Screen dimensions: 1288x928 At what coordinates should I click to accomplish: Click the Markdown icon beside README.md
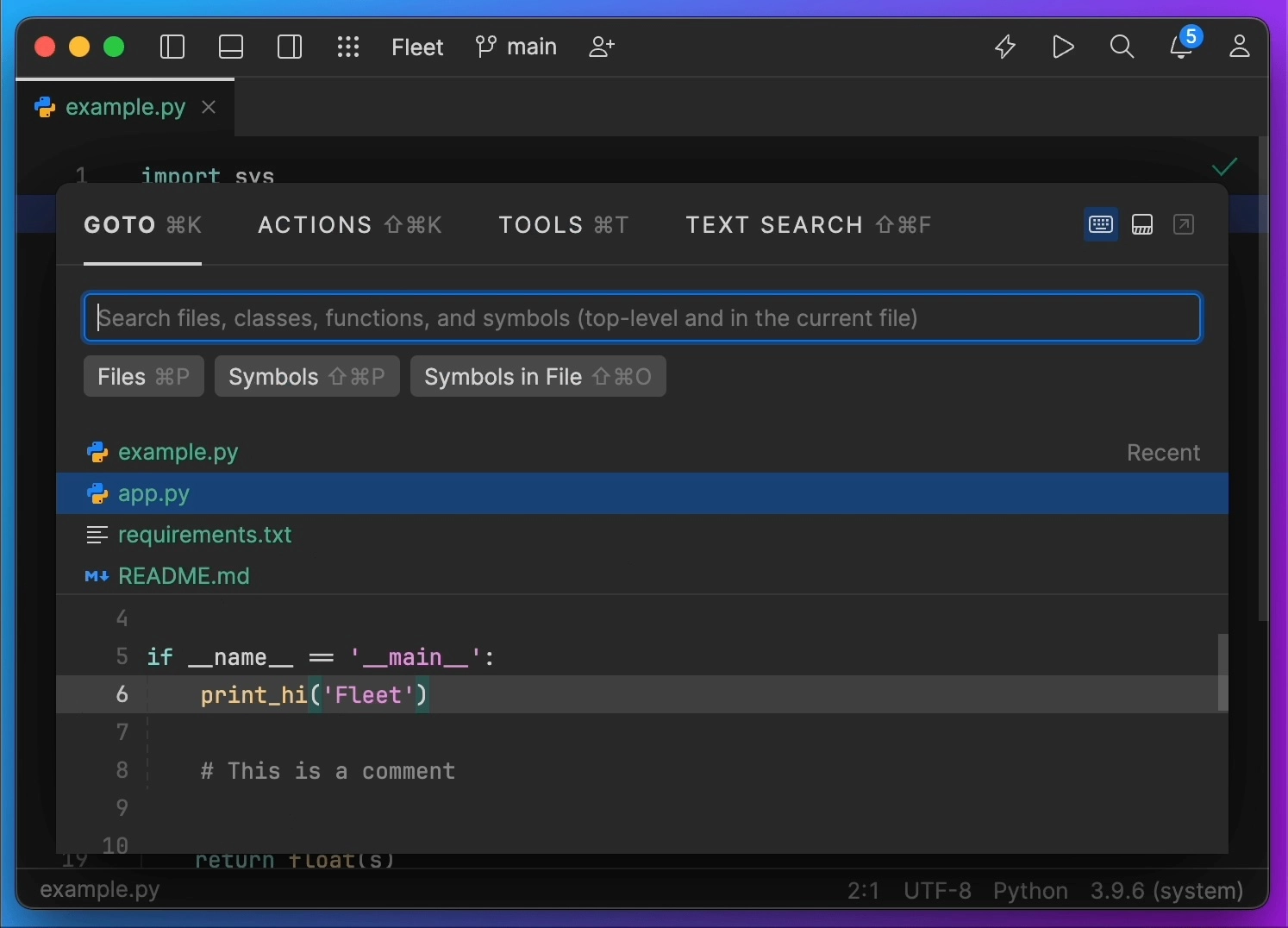[x=97, y=576]
